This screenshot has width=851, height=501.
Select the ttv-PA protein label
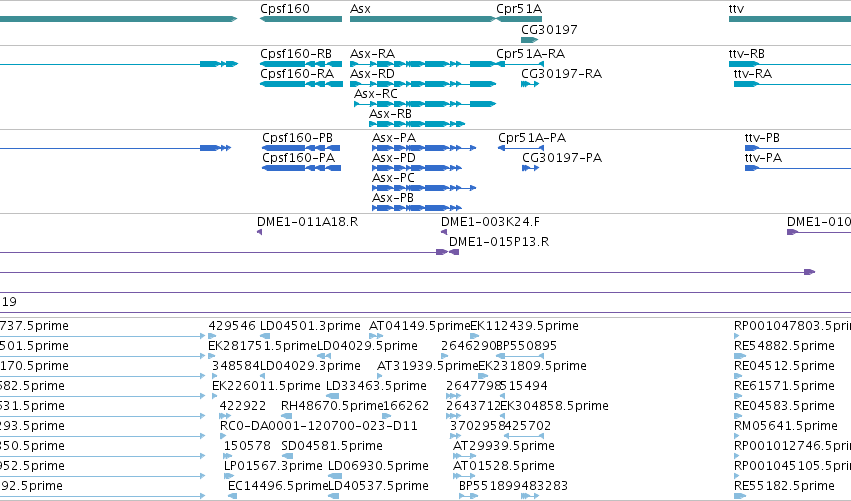pyautogui.click(x=763, y=158)
